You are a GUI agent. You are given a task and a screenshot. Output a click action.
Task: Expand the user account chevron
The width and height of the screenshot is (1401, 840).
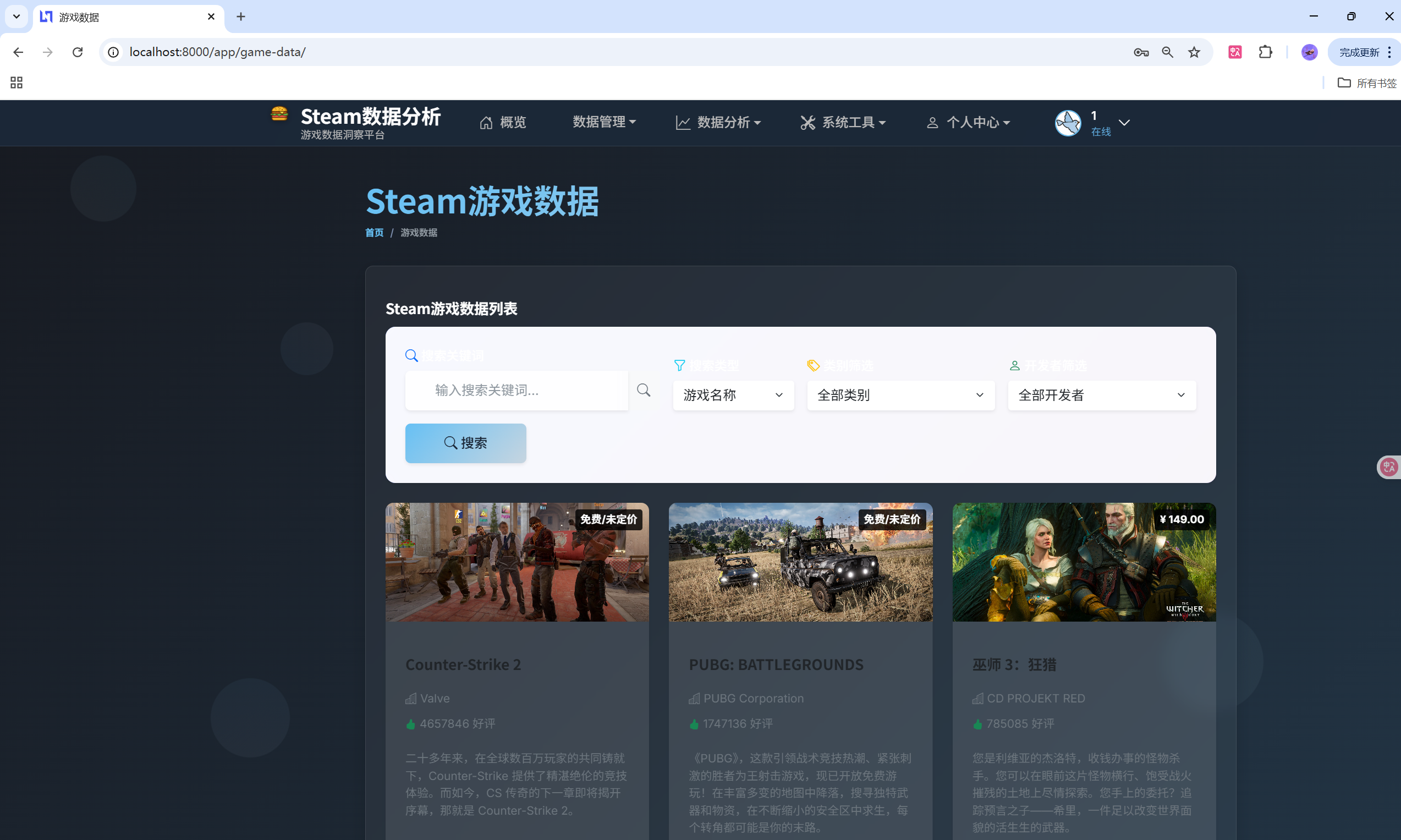click(1124, 122)
